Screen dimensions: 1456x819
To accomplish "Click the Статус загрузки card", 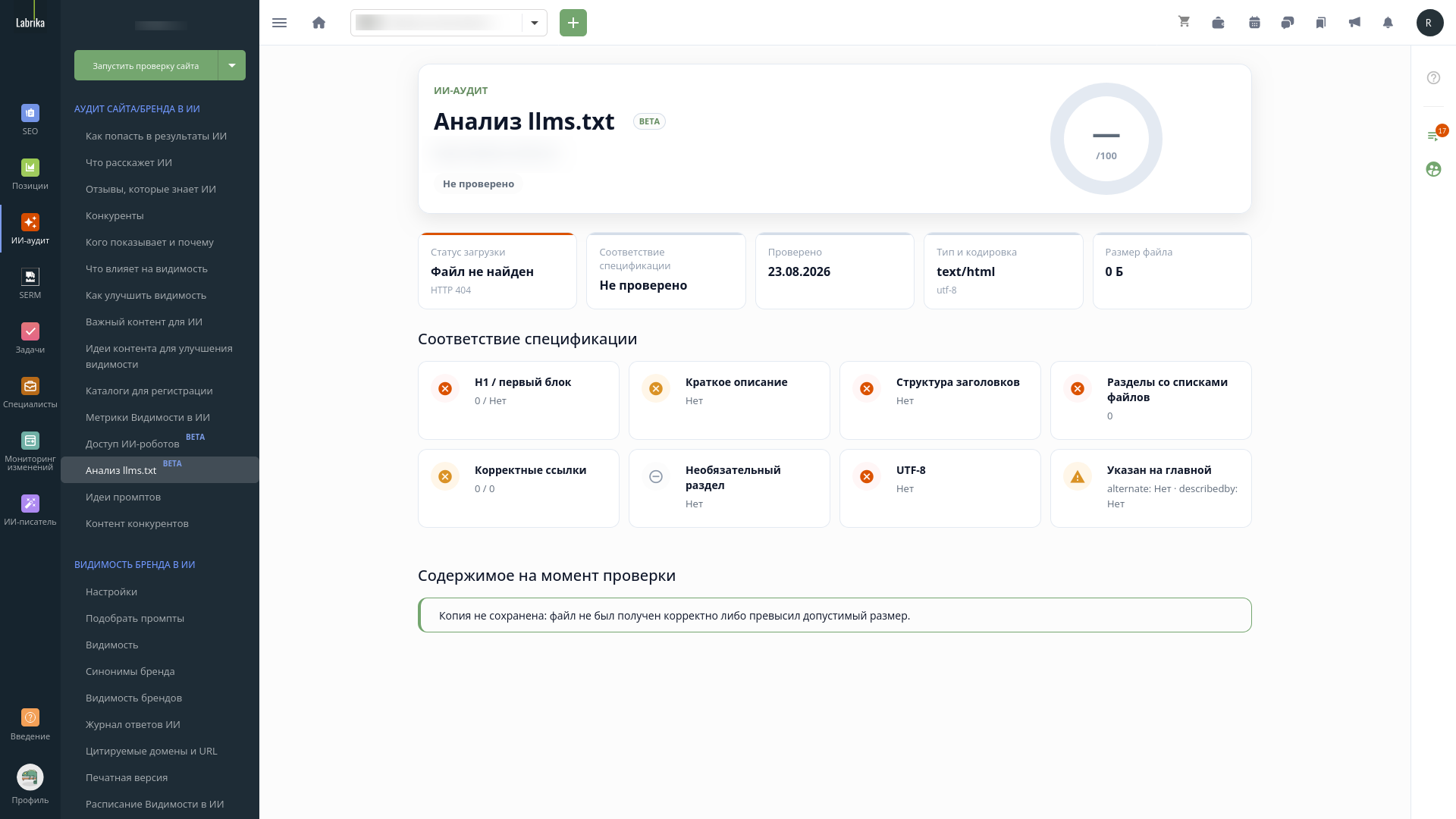I will pyautogui.click(x=497, y=271).
